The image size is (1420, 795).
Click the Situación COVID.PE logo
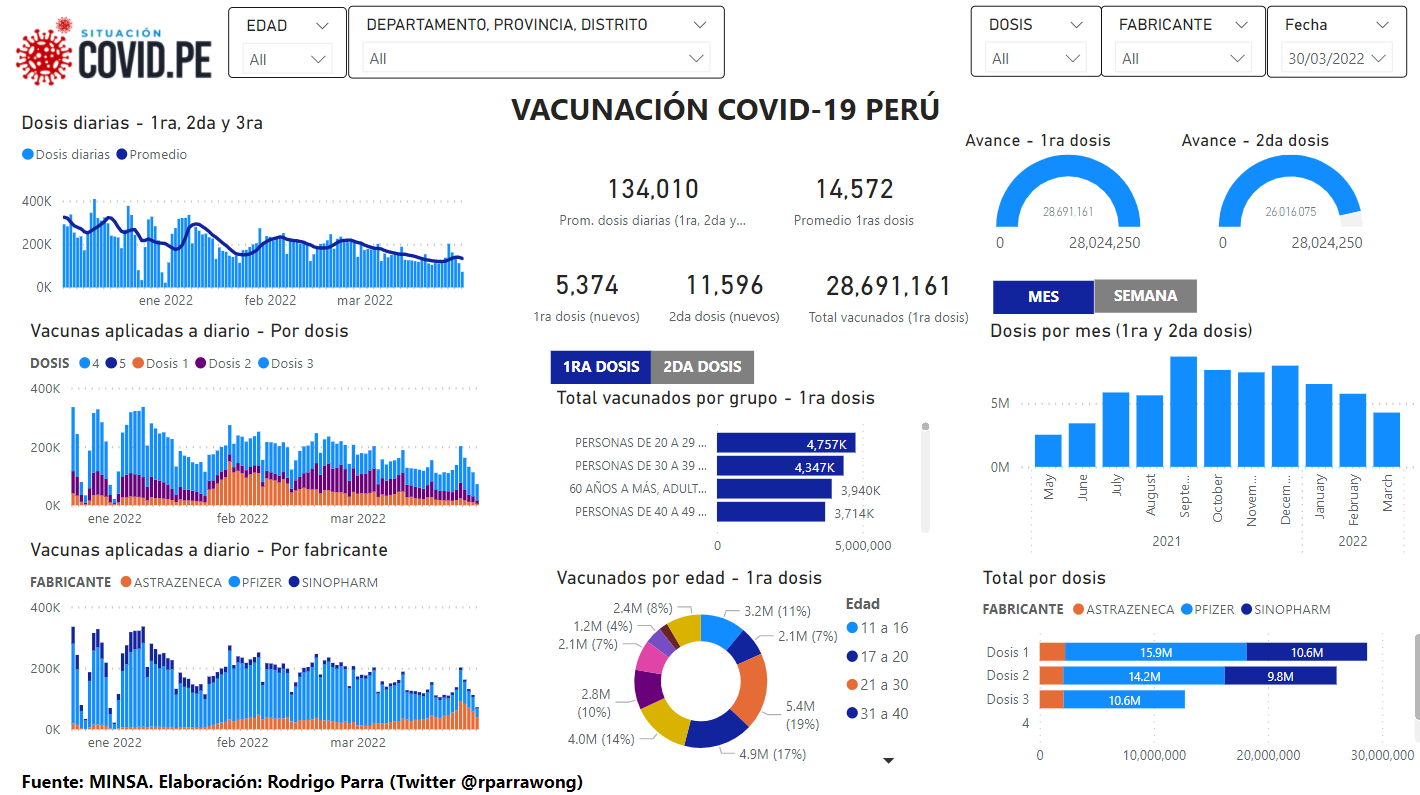114,51
